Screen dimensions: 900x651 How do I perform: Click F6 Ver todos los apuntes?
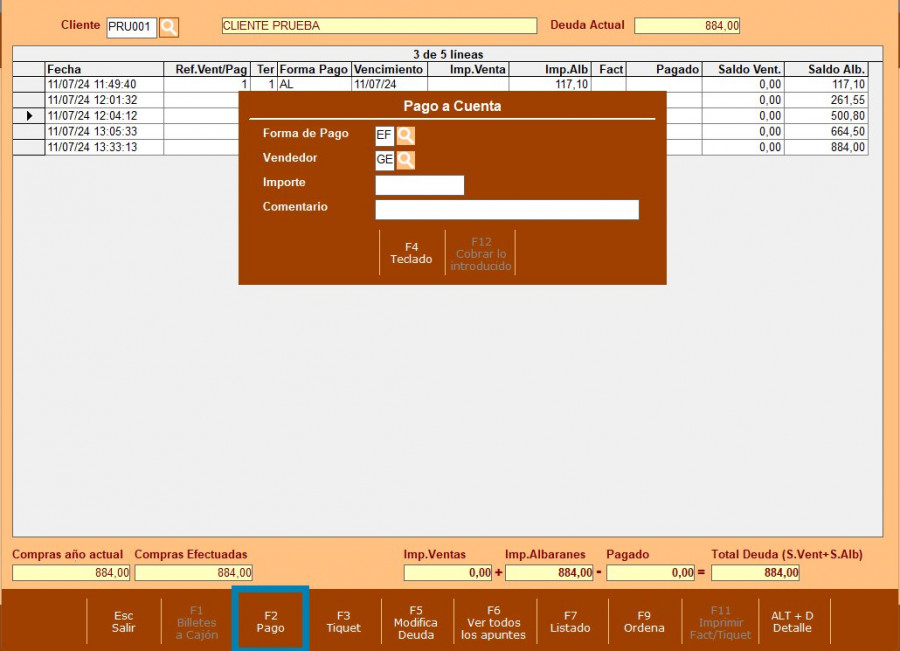pyautogui.click(x=493, y=622)
